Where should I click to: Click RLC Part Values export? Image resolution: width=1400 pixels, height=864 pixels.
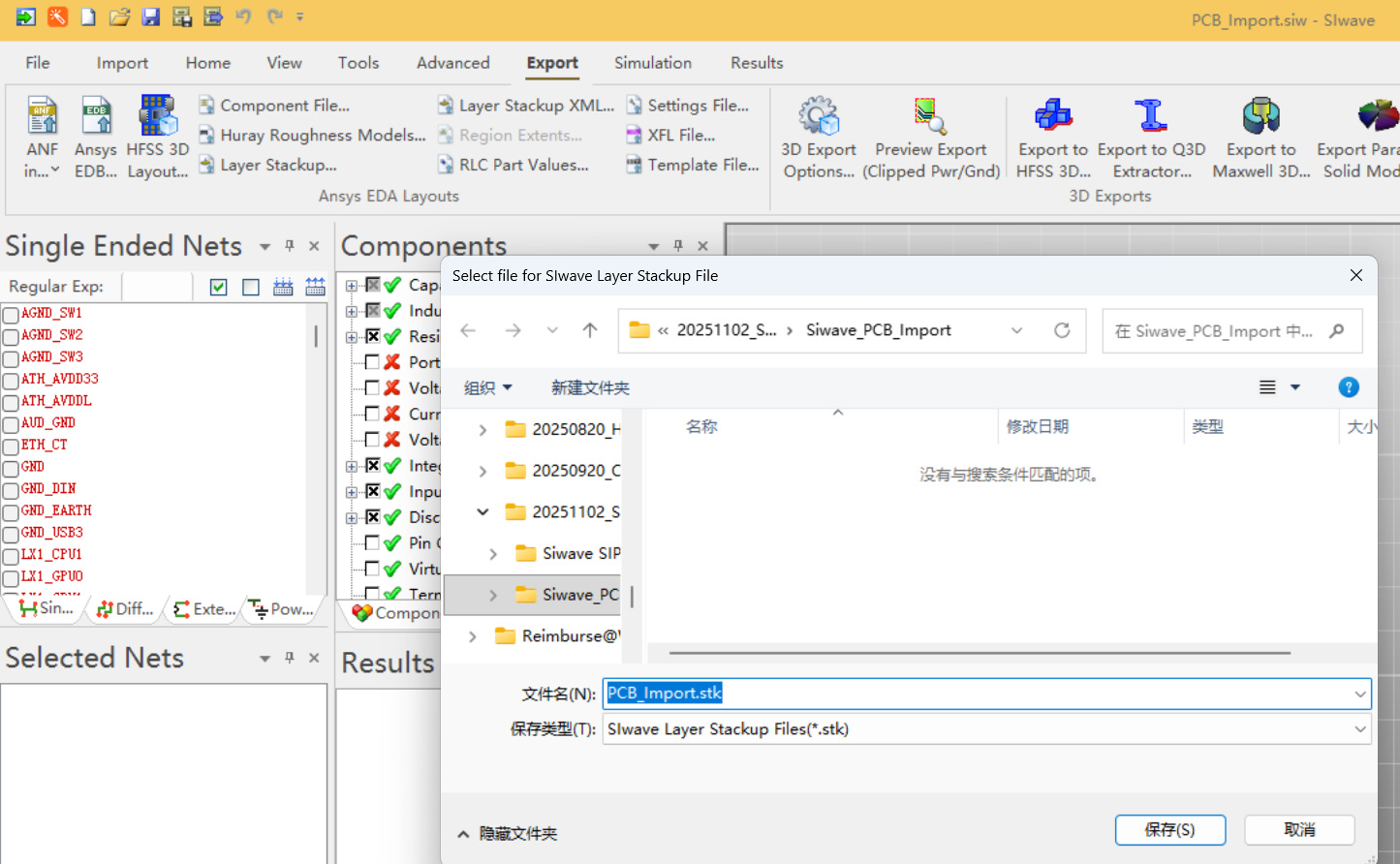pos(513,166)
